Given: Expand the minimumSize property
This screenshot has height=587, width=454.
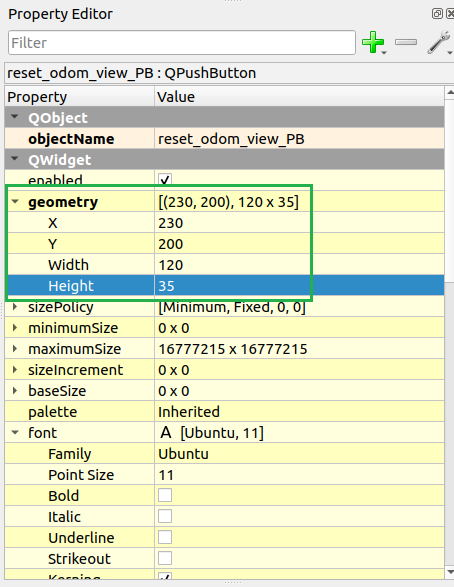Looking at the screenshot, I should click(15, 328).
